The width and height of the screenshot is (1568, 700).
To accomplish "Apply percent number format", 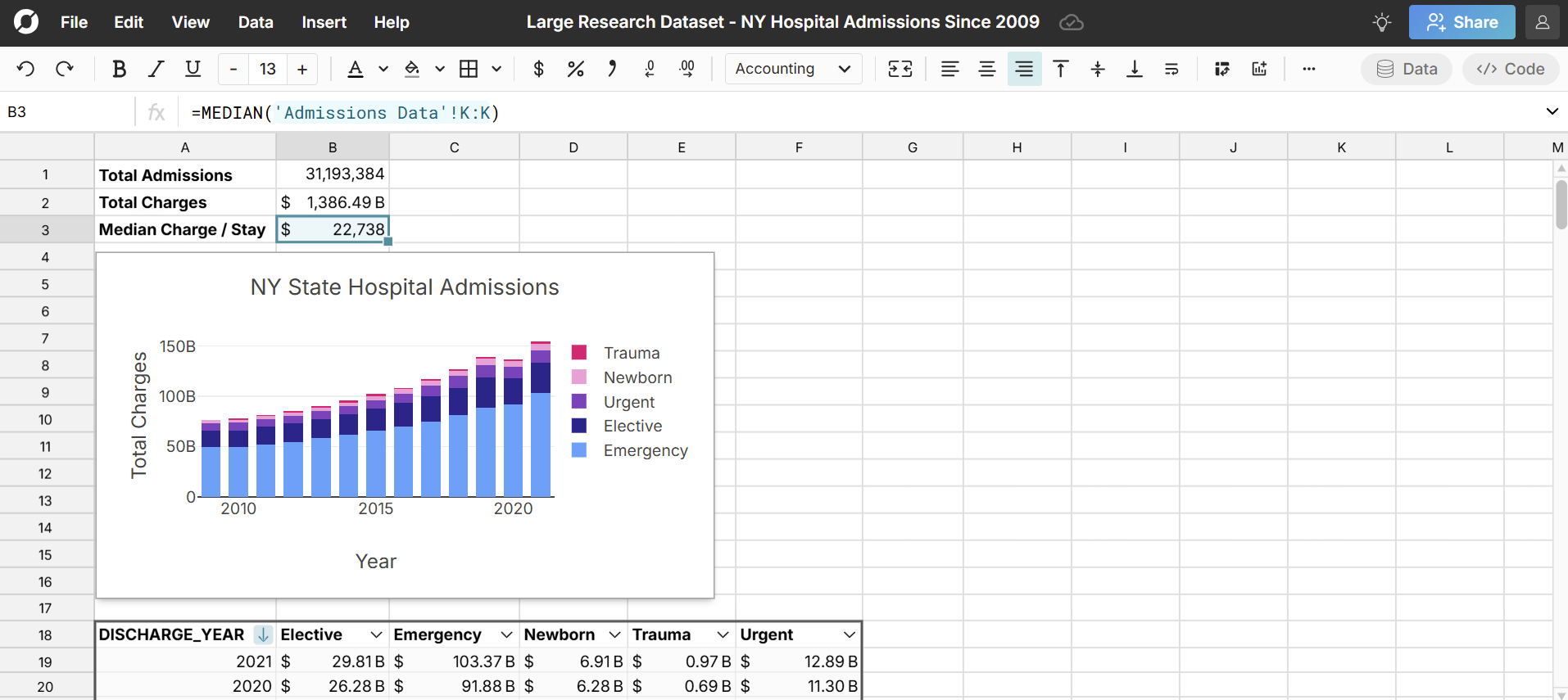I will click(575, 69).
